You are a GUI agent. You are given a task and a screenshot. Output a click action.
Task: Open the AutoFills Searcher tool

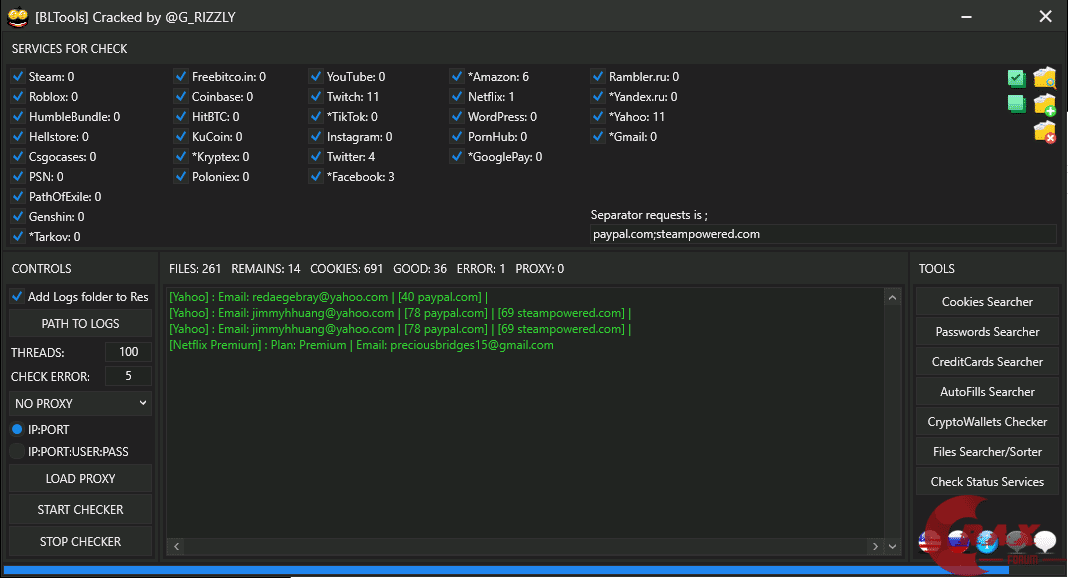(x=987, y=391)
